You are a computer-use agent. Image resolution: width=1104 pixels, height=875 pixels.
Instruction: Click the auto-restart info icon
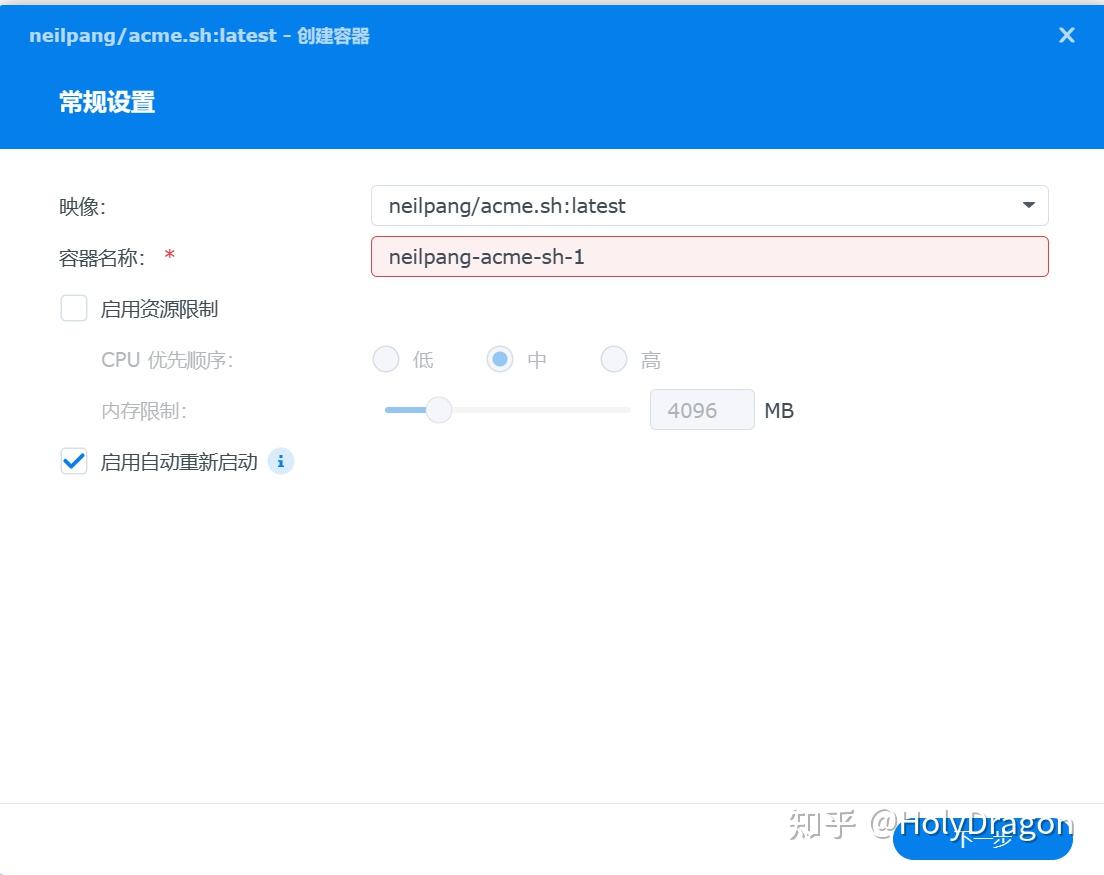click(281, 461)
